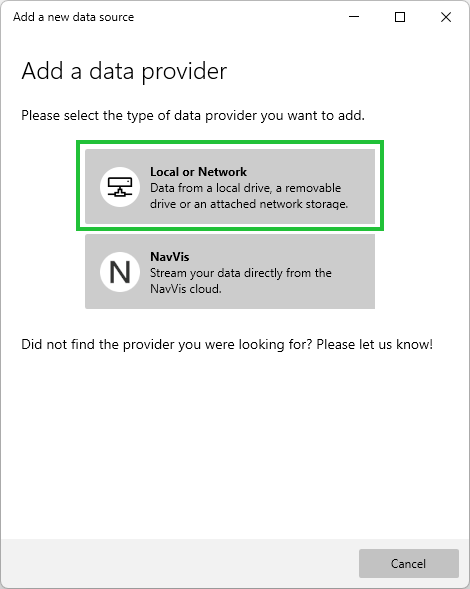Click the bold 'NavVis' title text
Image resolution: width=470 pixels, height=589 pixels.
pyautogui.click(x=169, y=257)
